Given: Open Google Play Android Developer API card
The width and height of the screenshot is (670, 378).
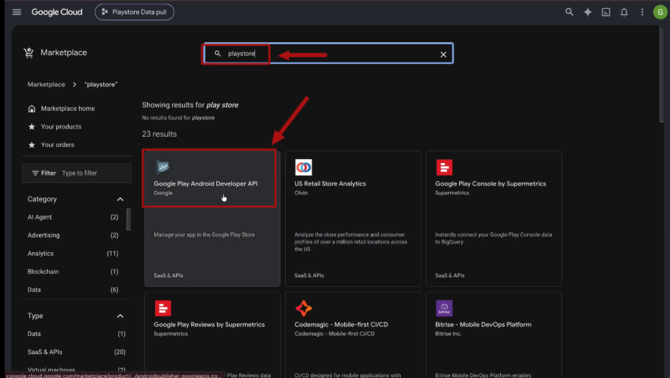Looking at the screenshot, I should (212, 218).
